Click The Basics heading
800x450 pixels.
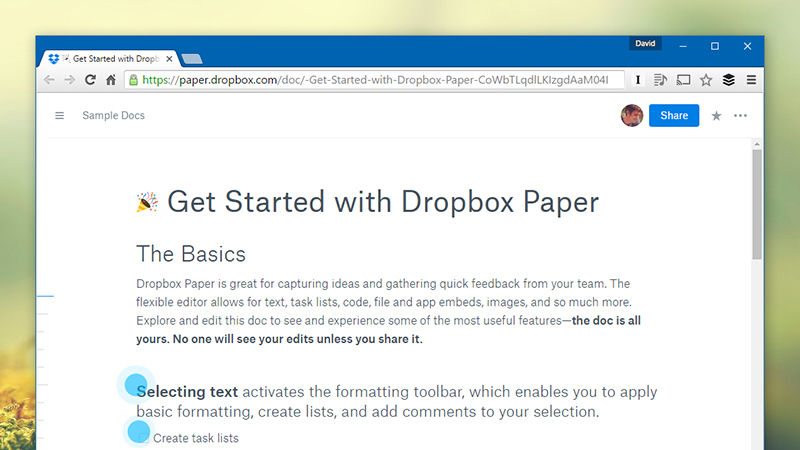coord(191,254)
